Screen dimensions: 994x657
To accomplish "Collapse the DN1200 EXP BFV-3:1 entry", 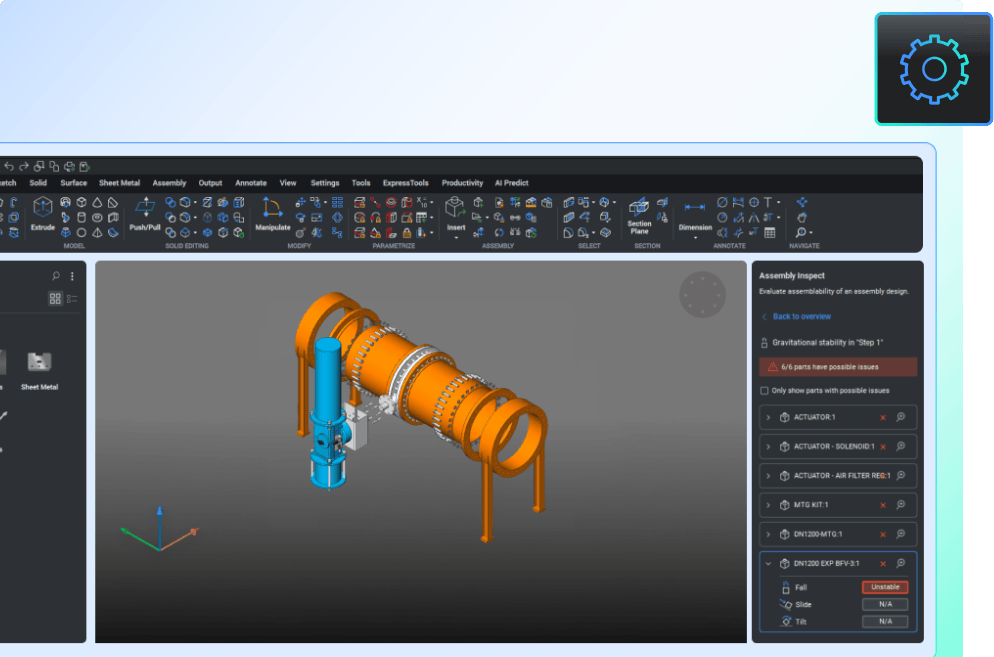I will pyautogui.click(x=766, y=562).
